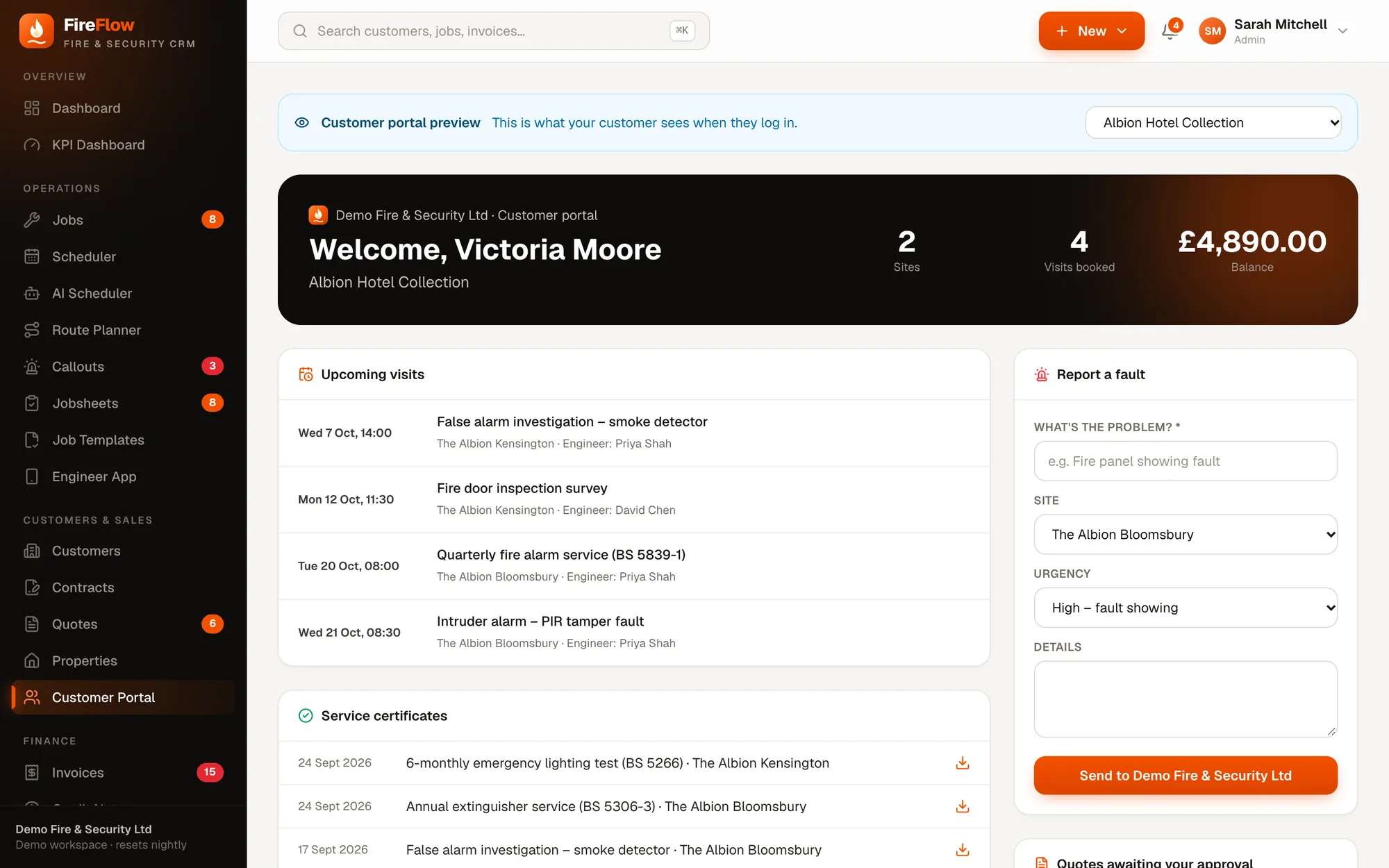Download the False alarm investigation certificate

963,850
